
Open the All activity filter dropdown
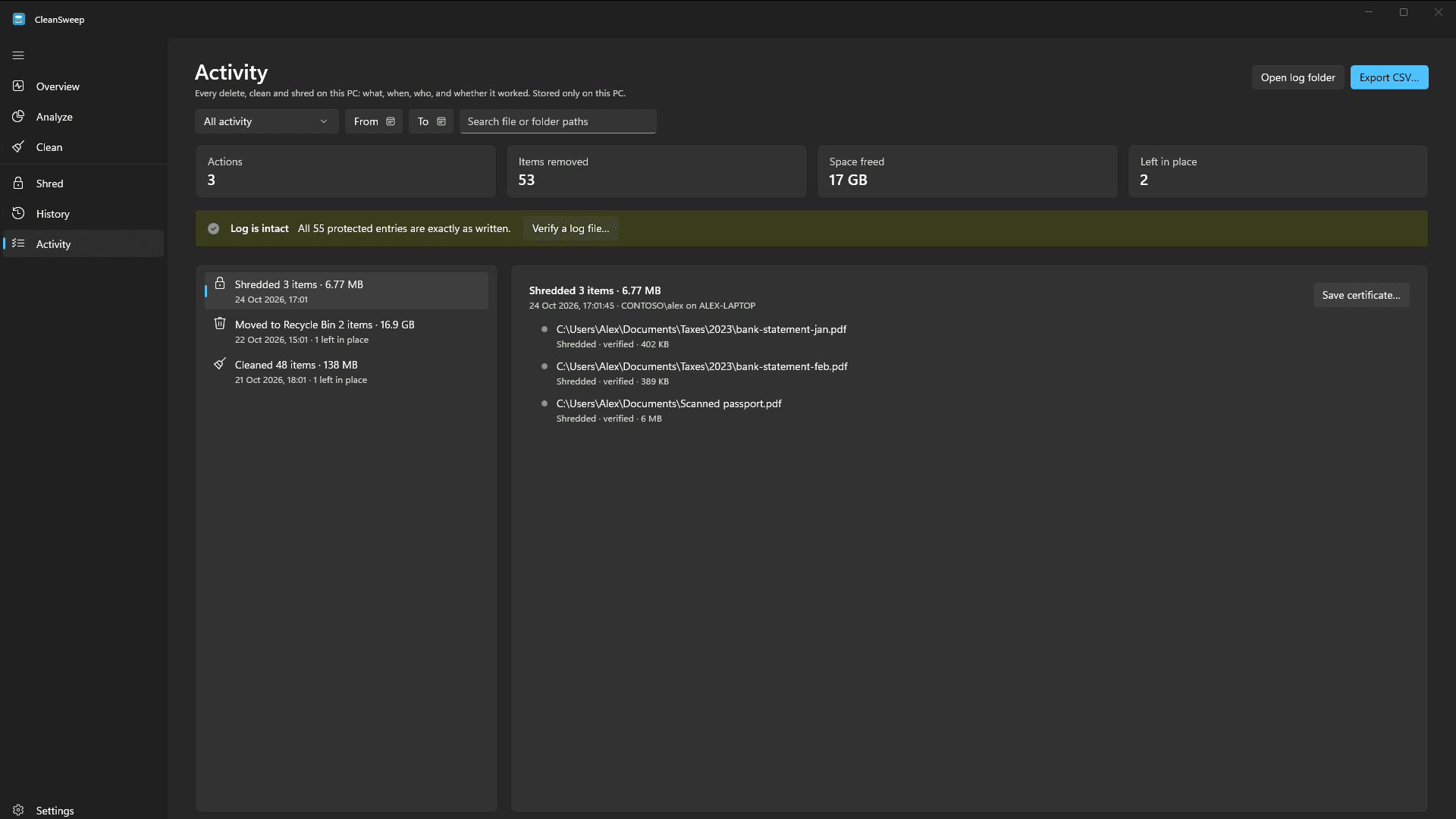pos(267,121)
